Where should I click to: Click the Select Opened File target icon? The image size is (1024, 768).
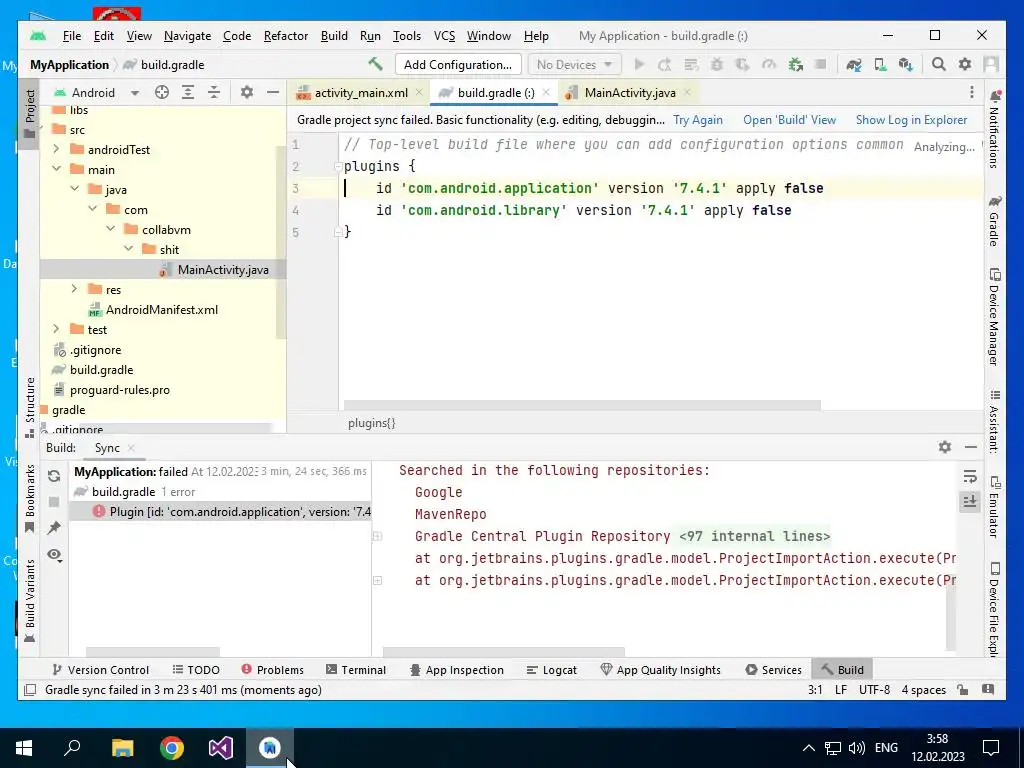pyautogui.click(x=161, y=93)
